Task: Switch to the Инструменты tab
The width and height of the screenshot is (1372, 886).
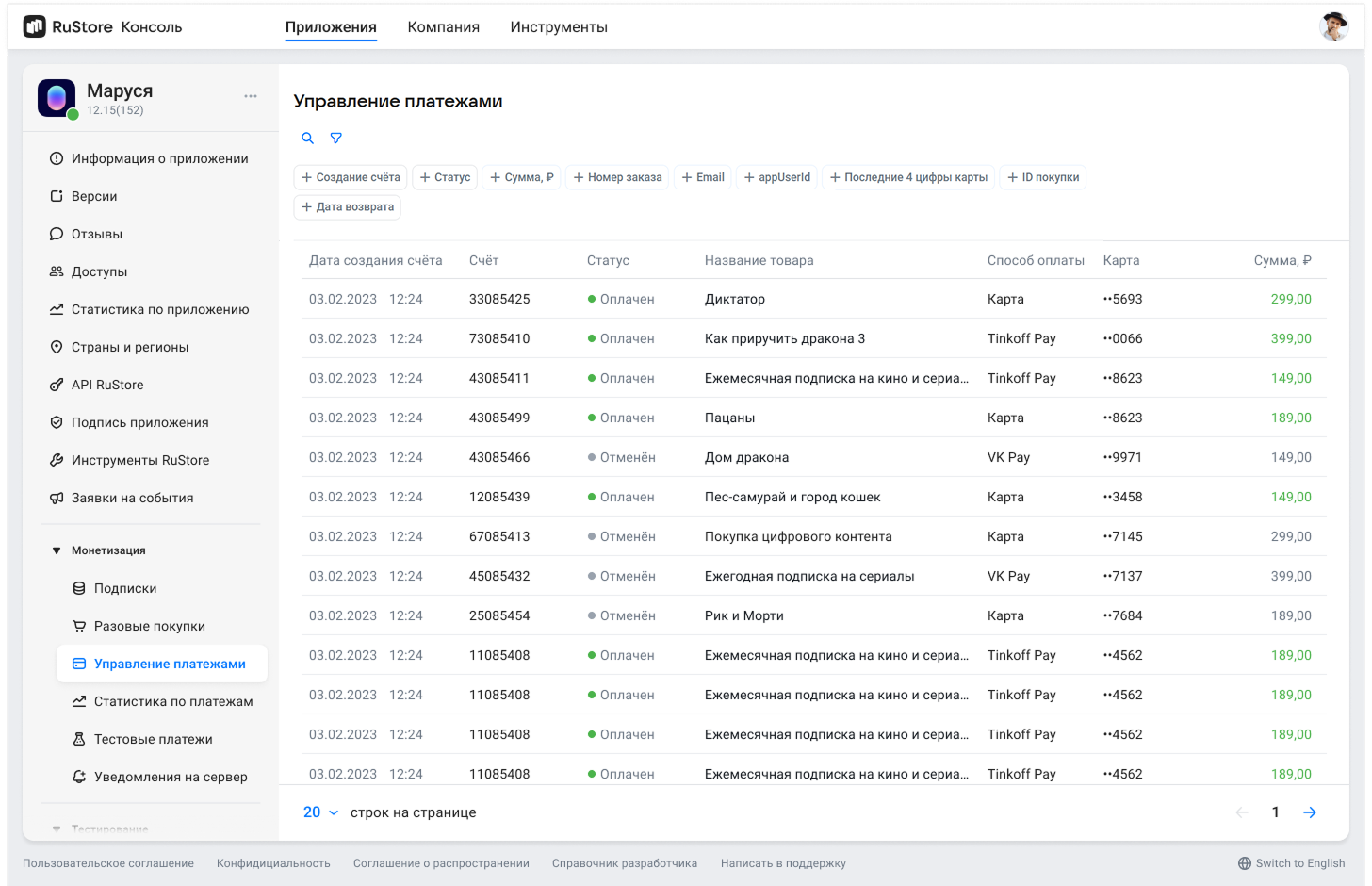Action: point(558,27)
